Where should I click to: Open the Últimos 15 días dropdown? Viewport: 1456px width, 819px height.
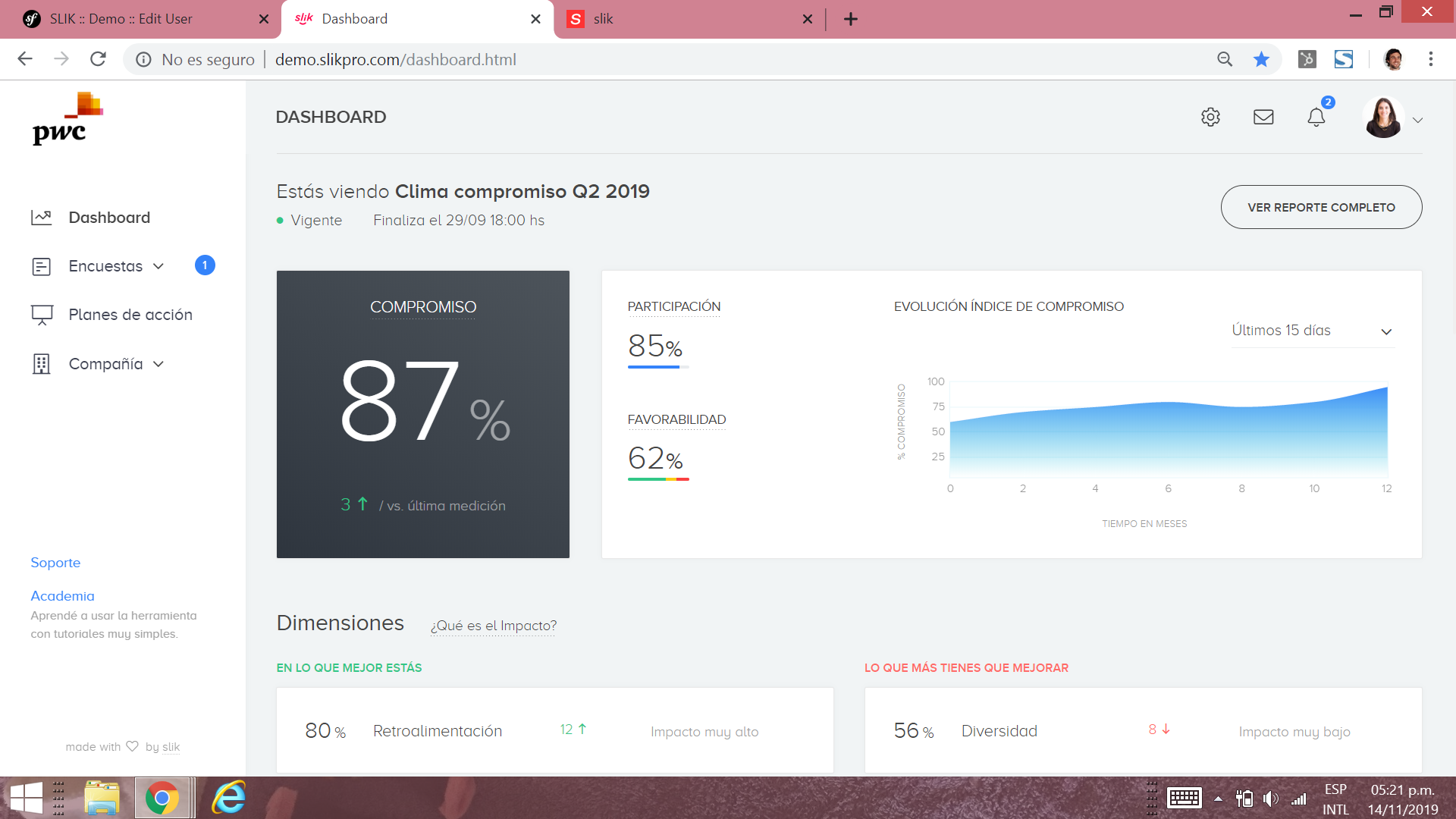[x=1312, y=331]
